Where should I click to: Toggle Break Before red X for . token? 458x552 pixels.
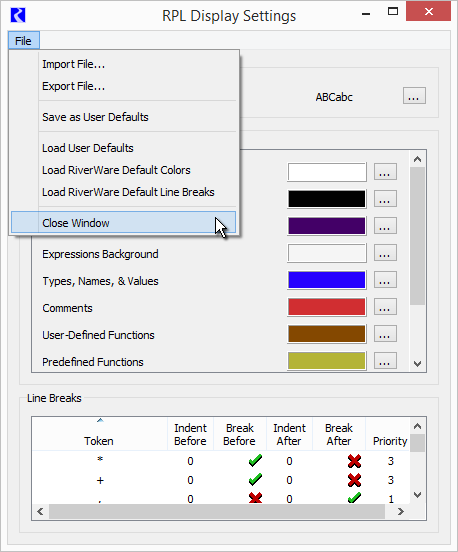[255, 498]
